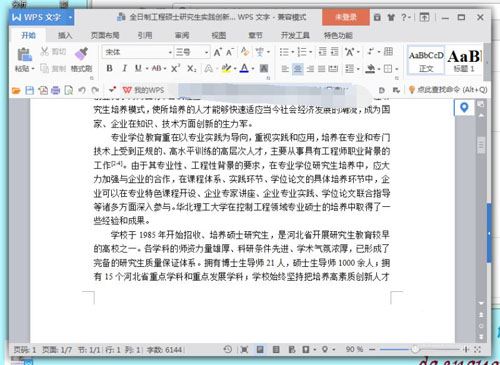Click the character shading icon
Image resolution: width=500 pixels, height=365 pixels.
point(264,69)
